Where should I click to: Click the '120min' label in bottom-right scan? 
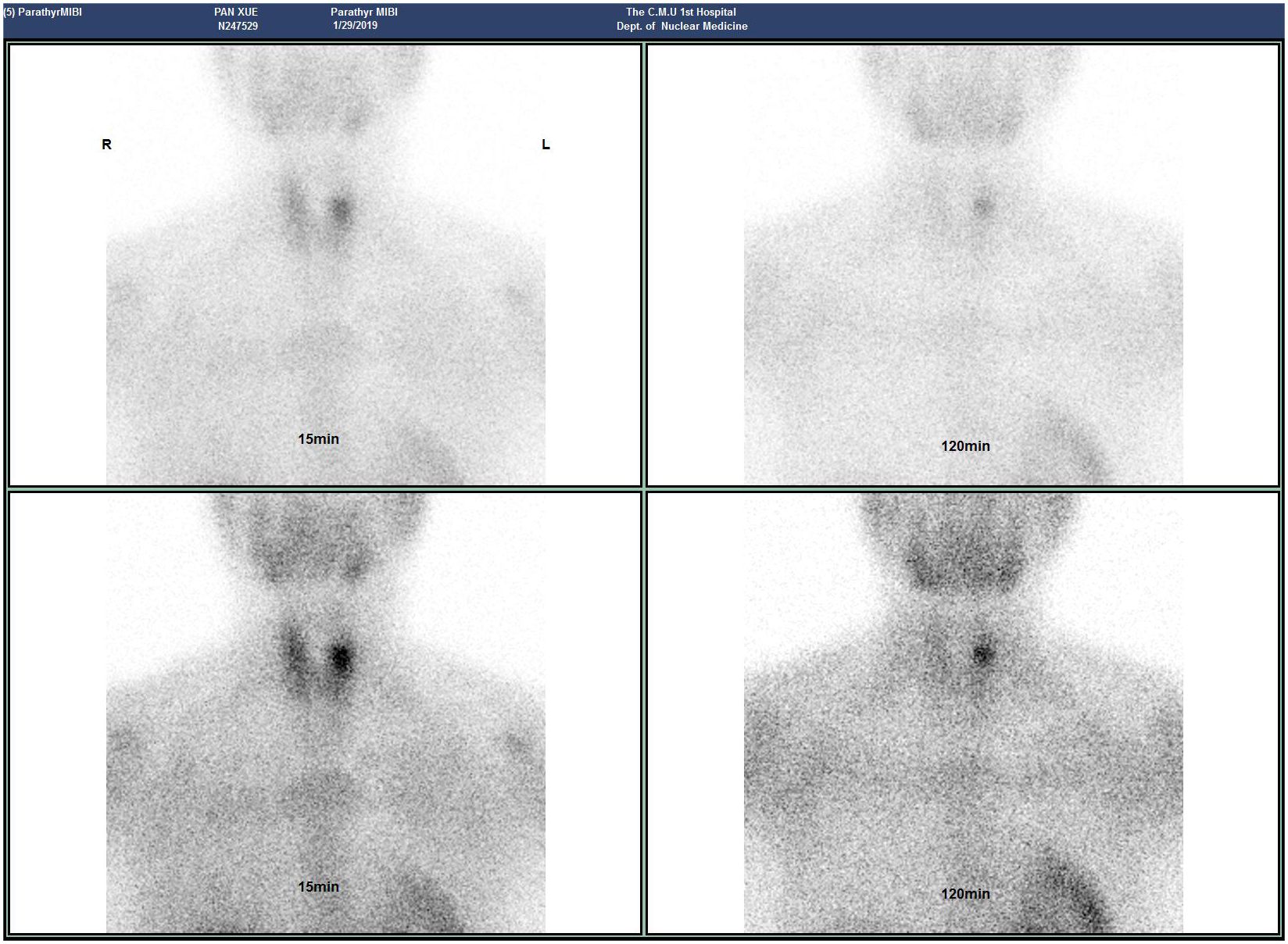click(965, 894)
